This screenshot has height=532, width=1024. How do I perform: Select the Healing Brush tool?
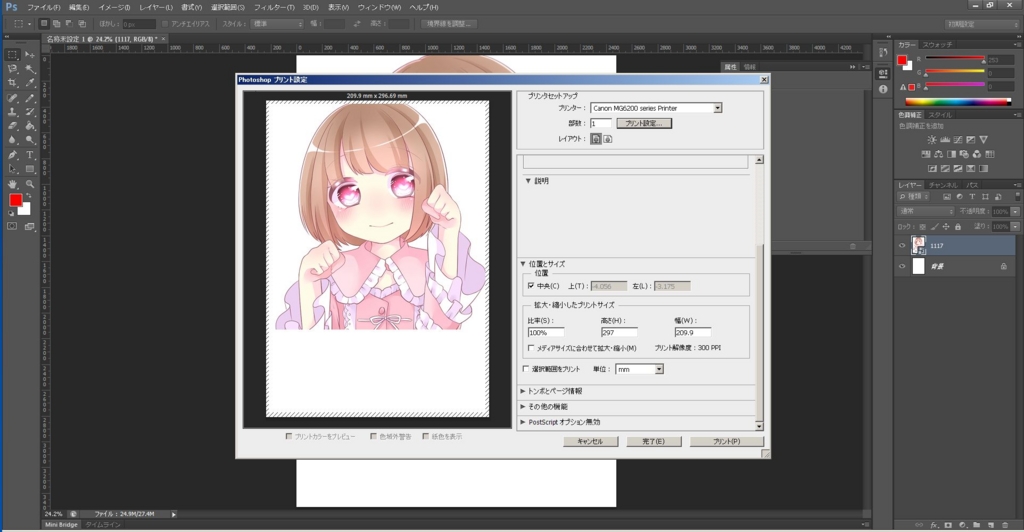[12, 98]
